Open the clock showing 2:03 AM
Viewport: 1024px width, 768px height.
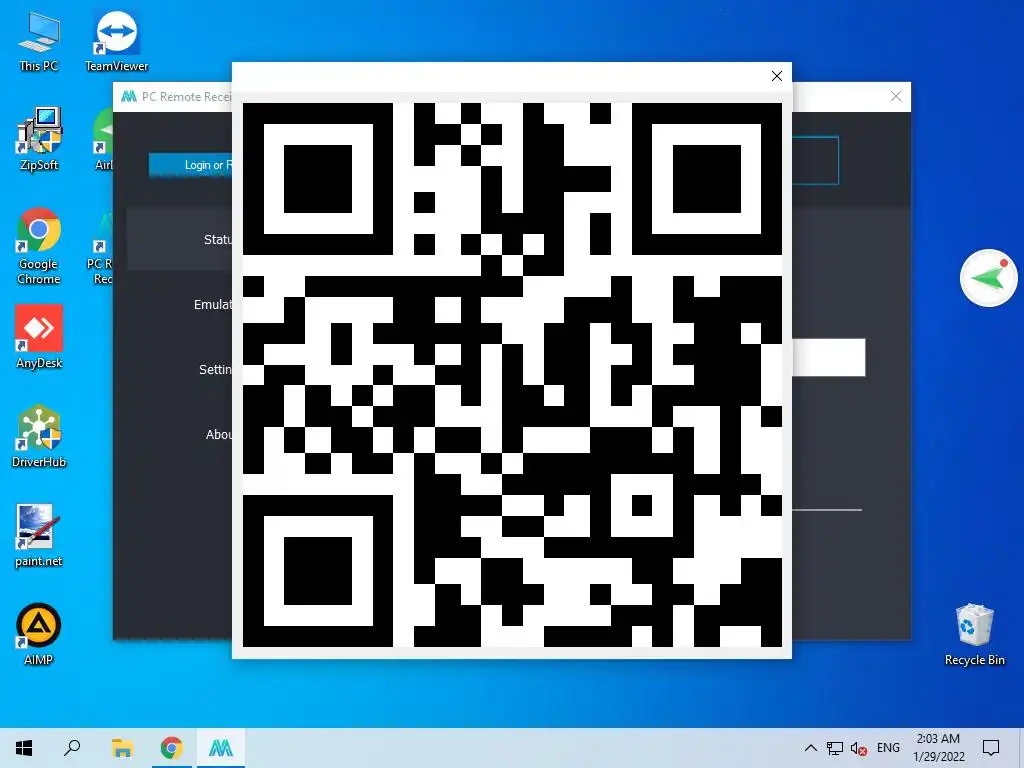pos(938,748)
